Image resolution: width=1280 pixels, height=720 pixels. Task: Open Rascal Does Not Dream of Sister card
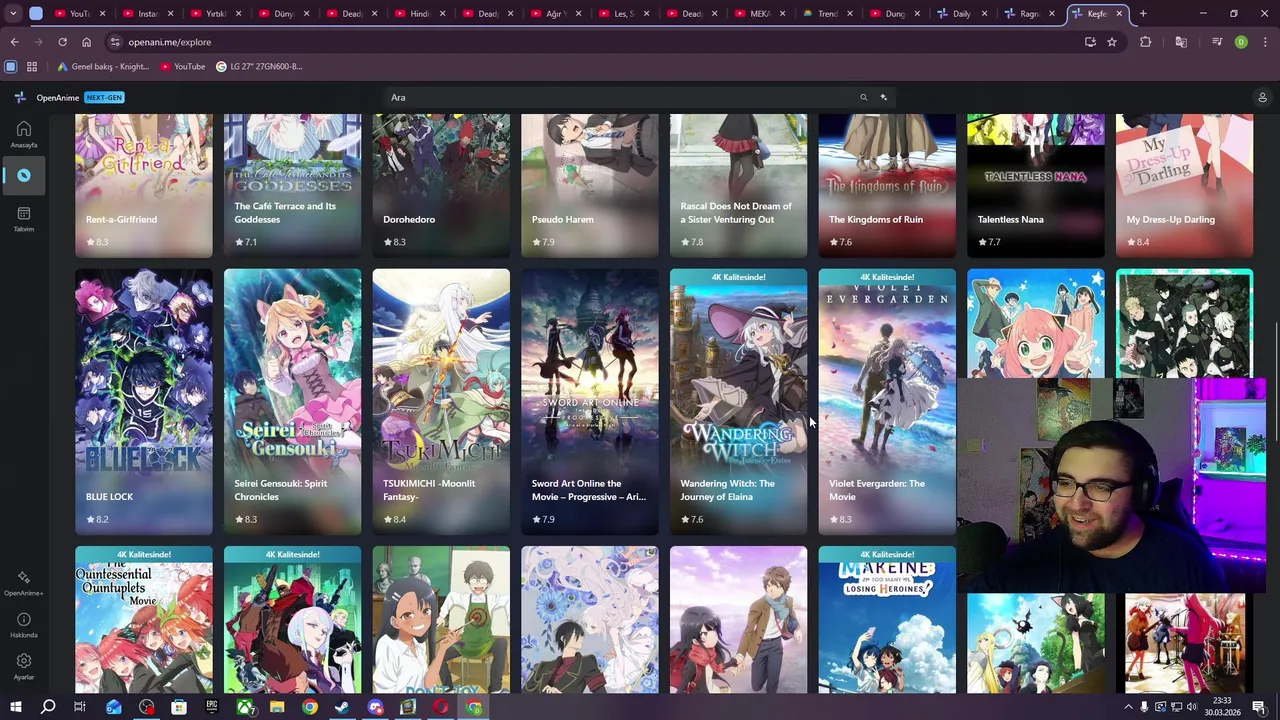pyautogui.click(x=738, y=185)
